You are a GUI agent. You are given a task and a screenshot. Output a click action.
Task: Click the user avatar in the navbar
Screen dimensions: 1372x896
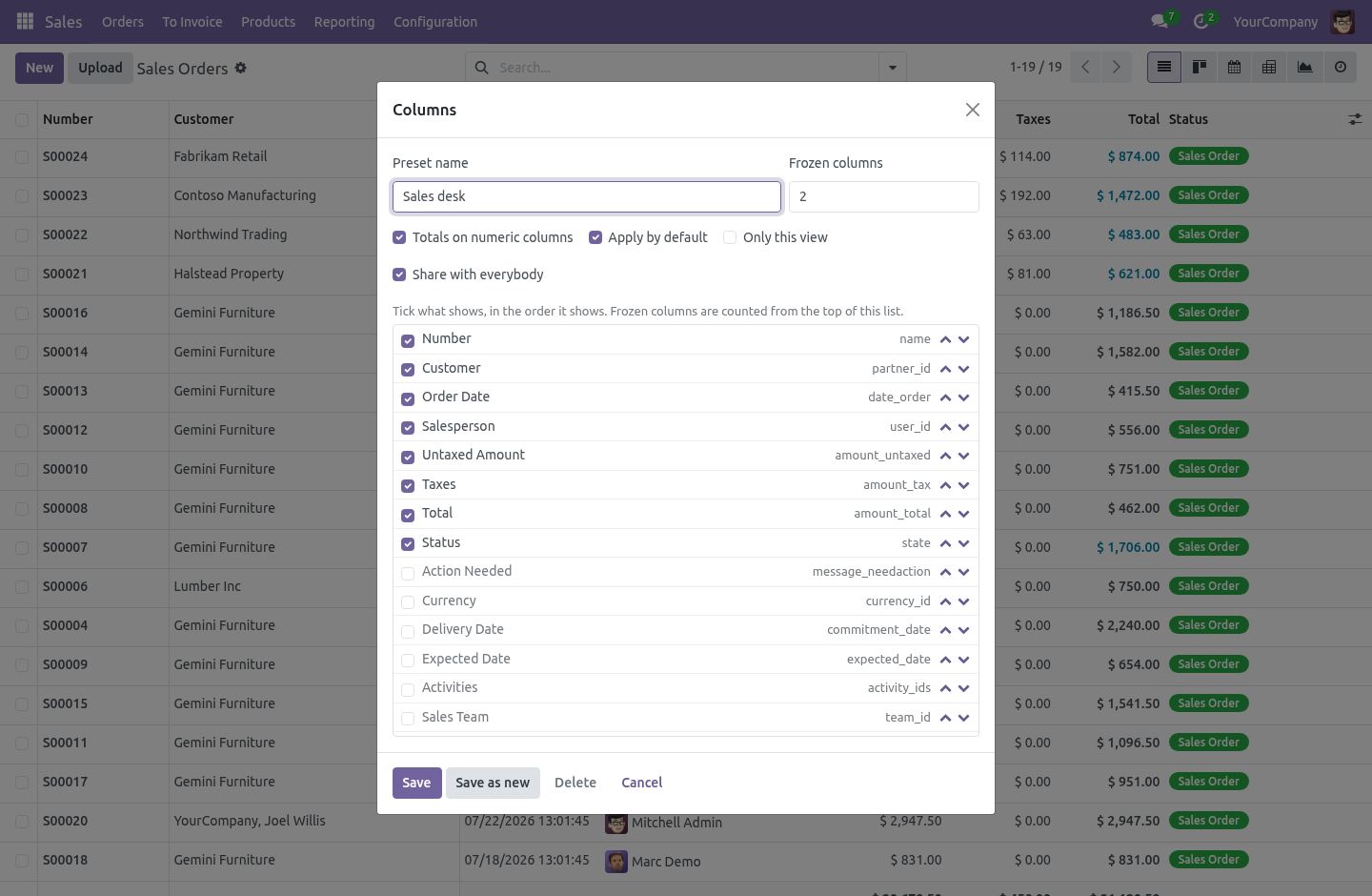(1342, 22)
